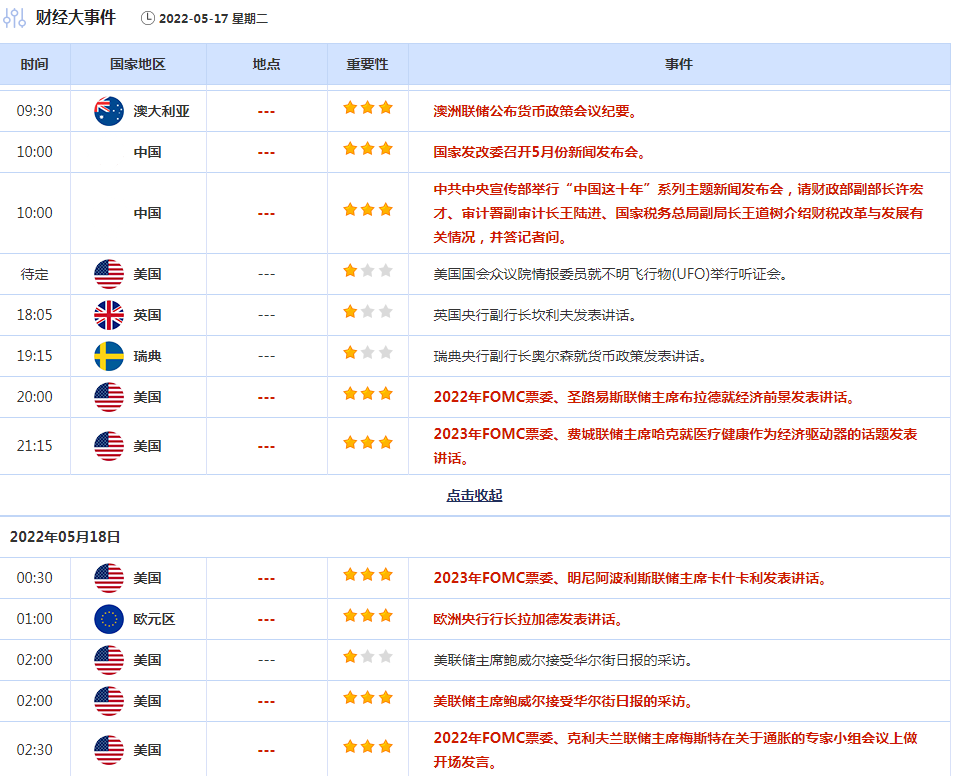Viewport: 953px width, 776px height.
Task: Click the 重要性 column header
Action: coord(367,64)
